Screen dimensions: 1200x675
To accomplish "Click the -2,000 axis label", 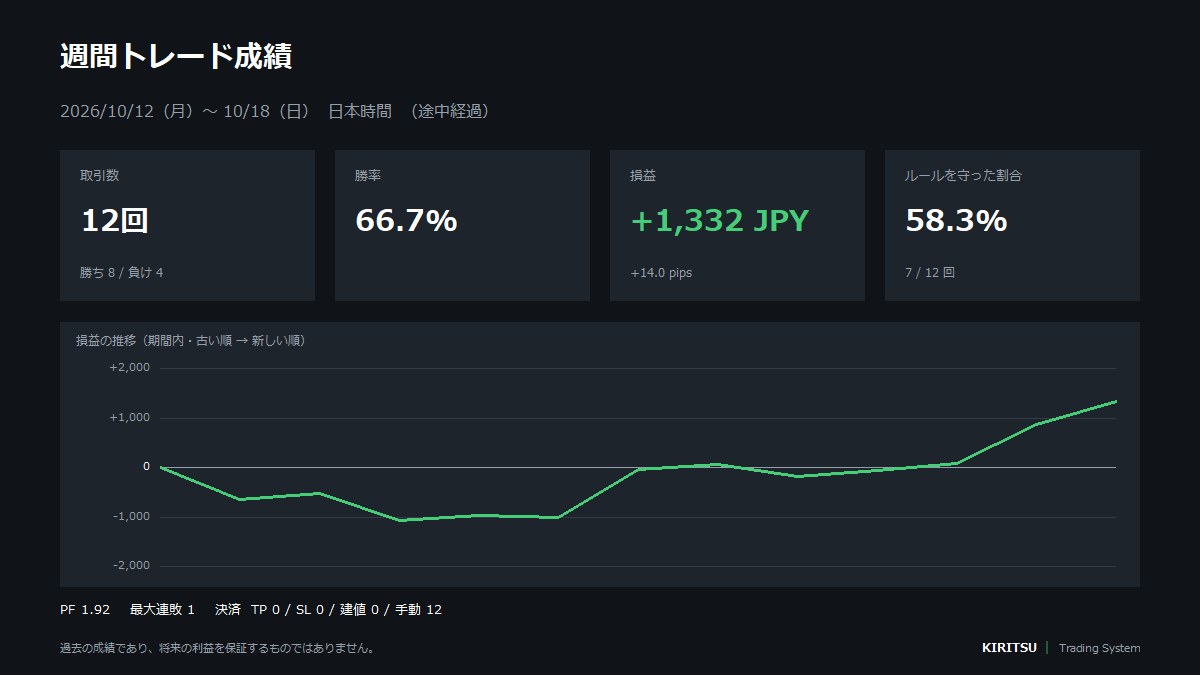I will click(130, 565).
